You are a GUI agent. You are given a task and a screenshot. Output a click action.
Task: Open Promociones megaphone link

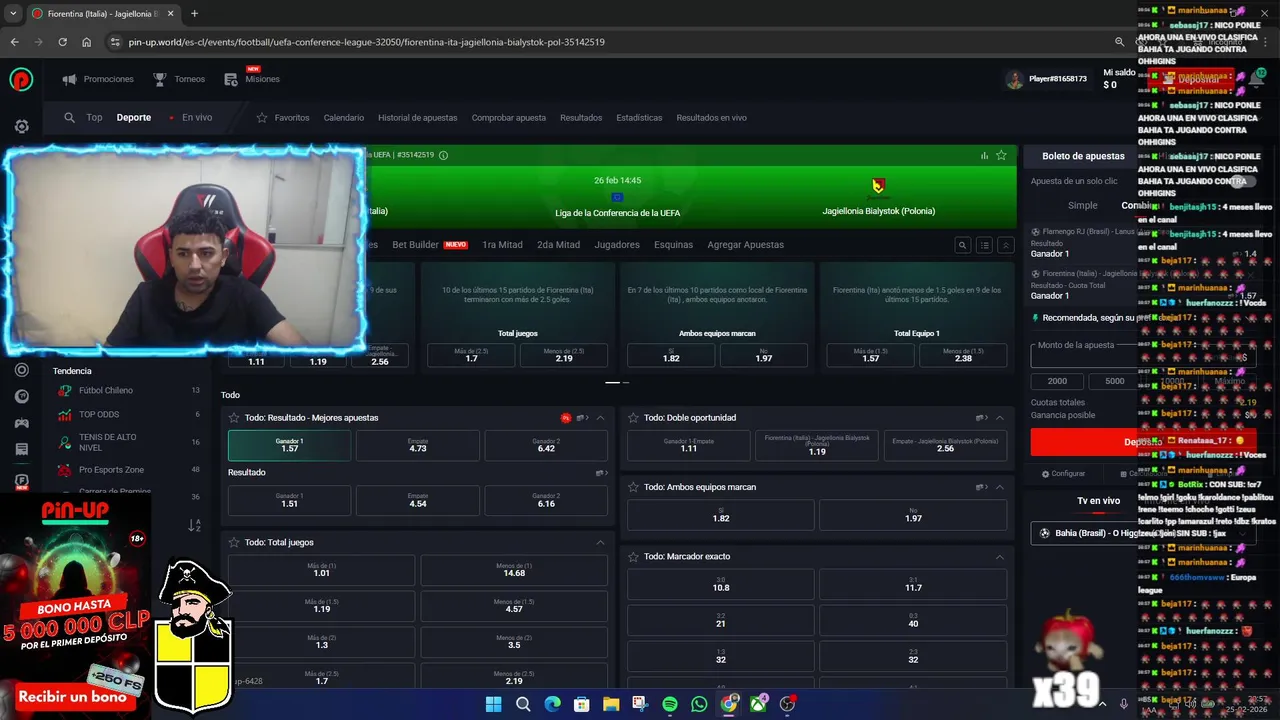click(x=98, y=79)
